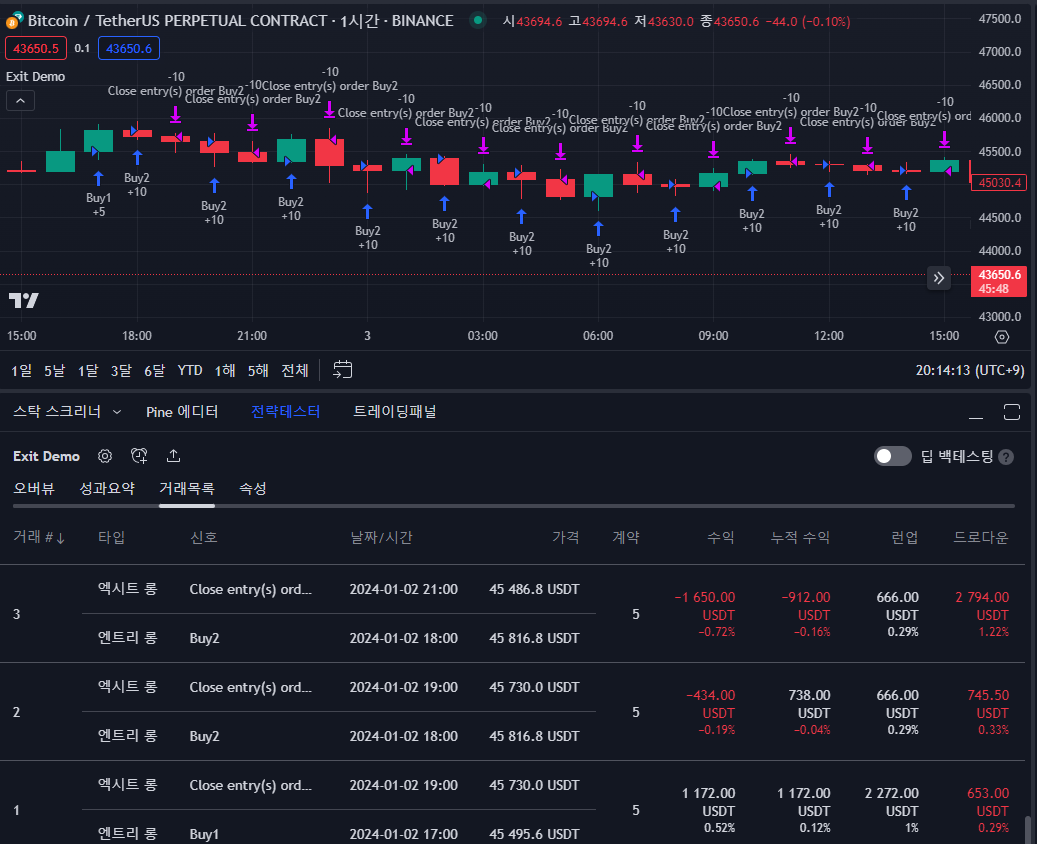Toggle the deep backtesting switch

[892, 456]
